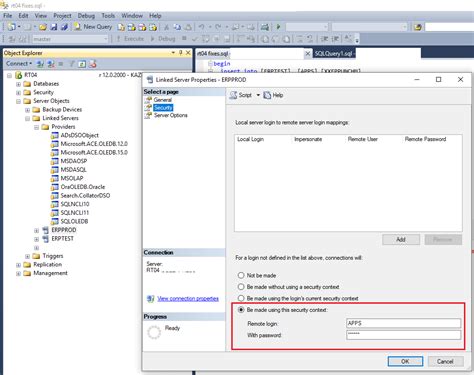Click the Script button in the dialog toolbar

(x=241, y=95)
